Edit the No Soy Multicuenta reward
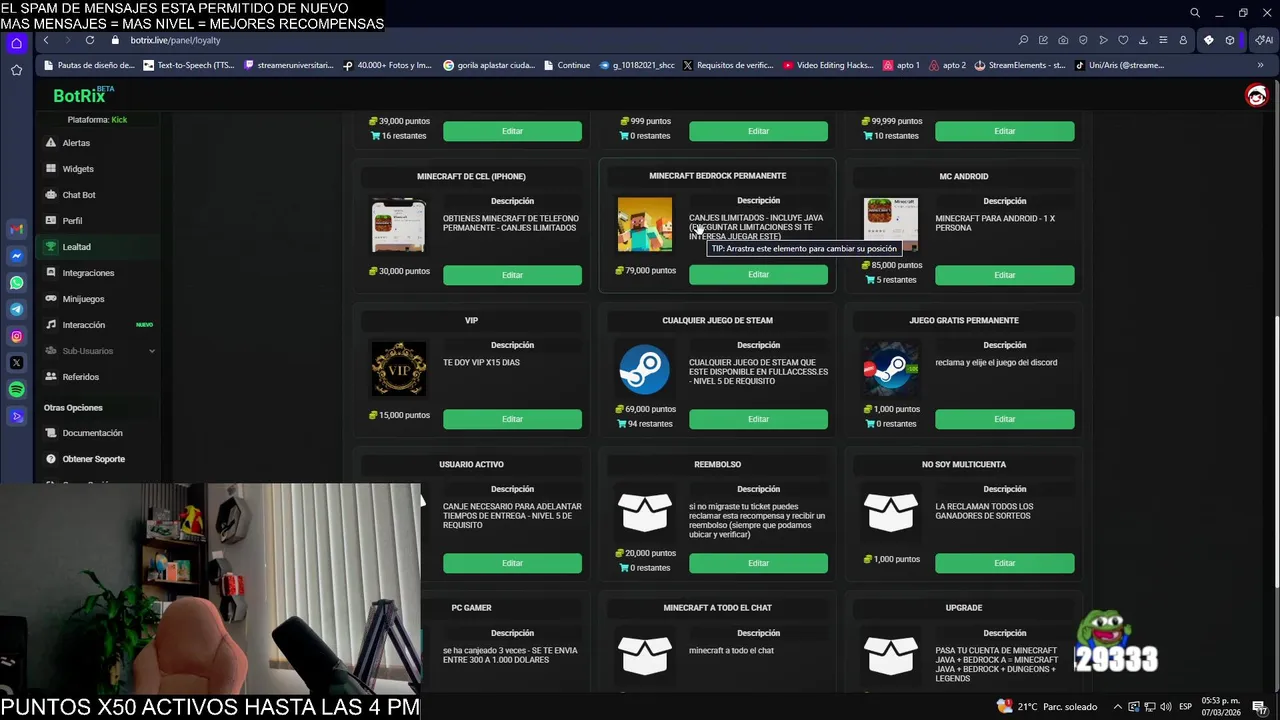Viewport: 1280px width, 720px height. coord(1004,563)
